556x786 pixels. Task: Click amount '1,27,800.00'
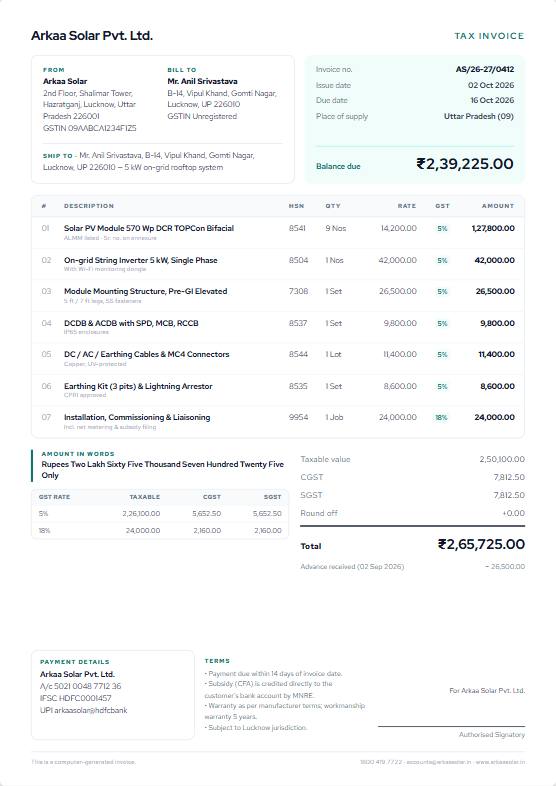pyautogui.click(x=493, y=228)
